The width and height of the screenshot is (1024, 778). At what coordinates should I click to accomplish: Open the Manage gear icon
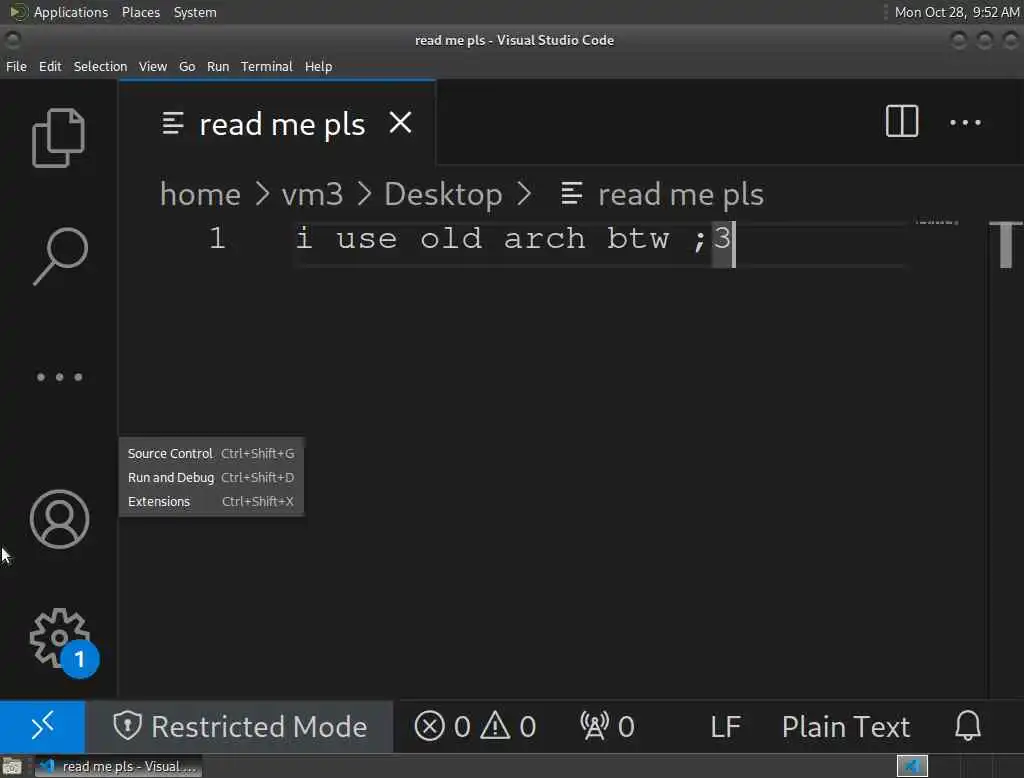point(61,640)
